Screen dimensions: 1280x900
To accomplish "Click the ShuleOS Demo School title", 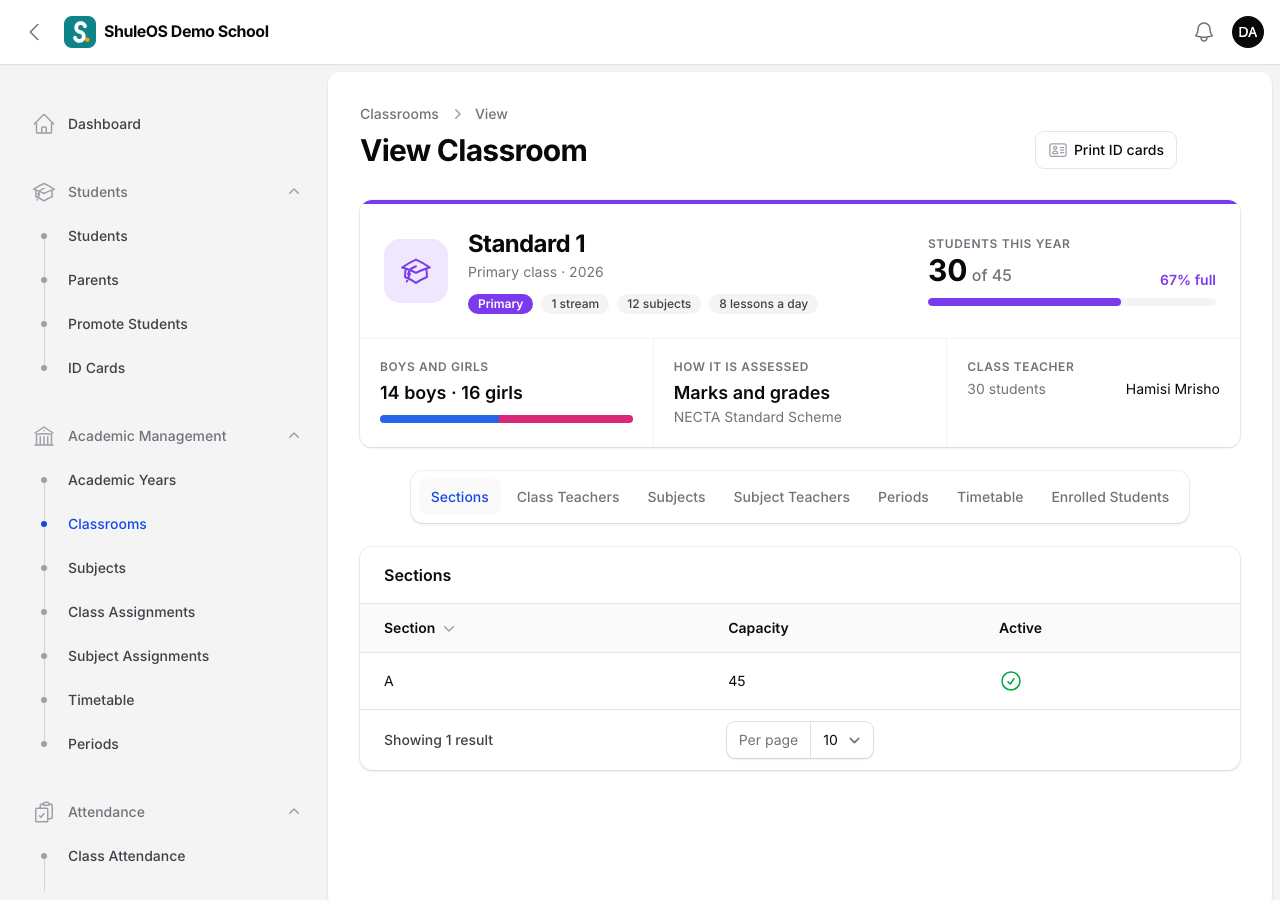I will pyautogui.click(x=186, y=32).
